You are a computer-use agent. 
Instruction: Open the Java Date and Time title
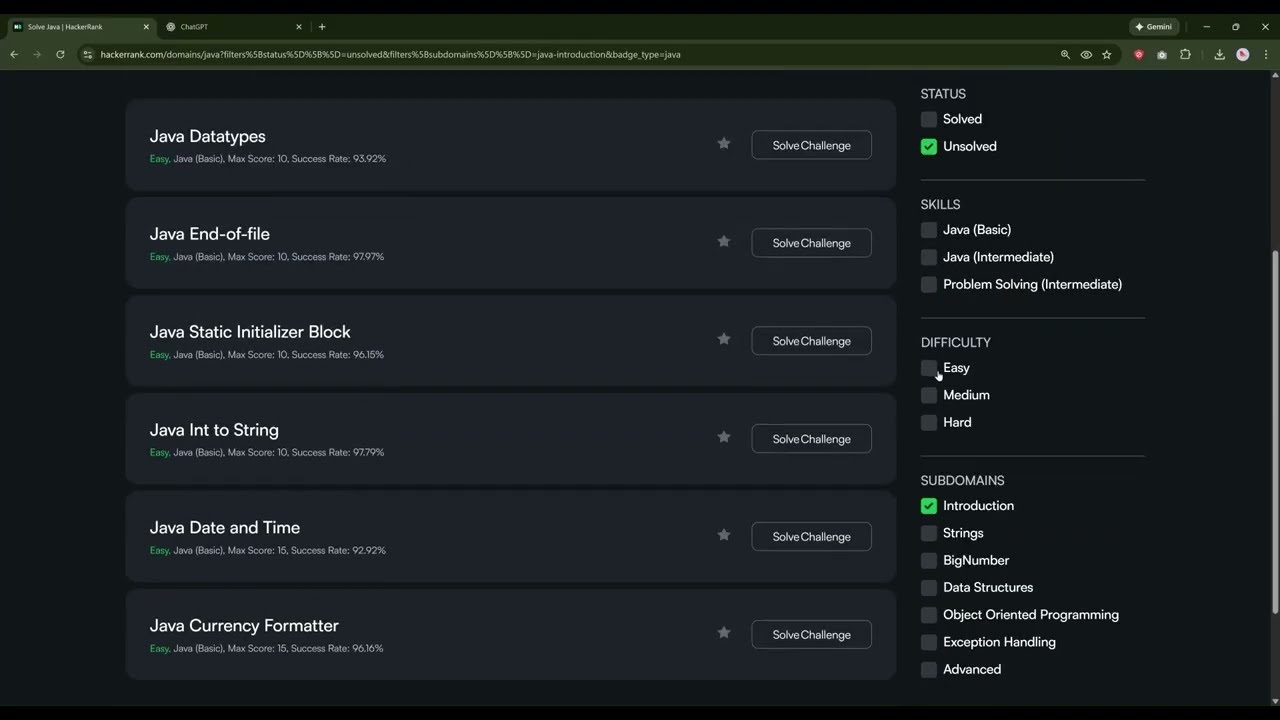point(225,528)
